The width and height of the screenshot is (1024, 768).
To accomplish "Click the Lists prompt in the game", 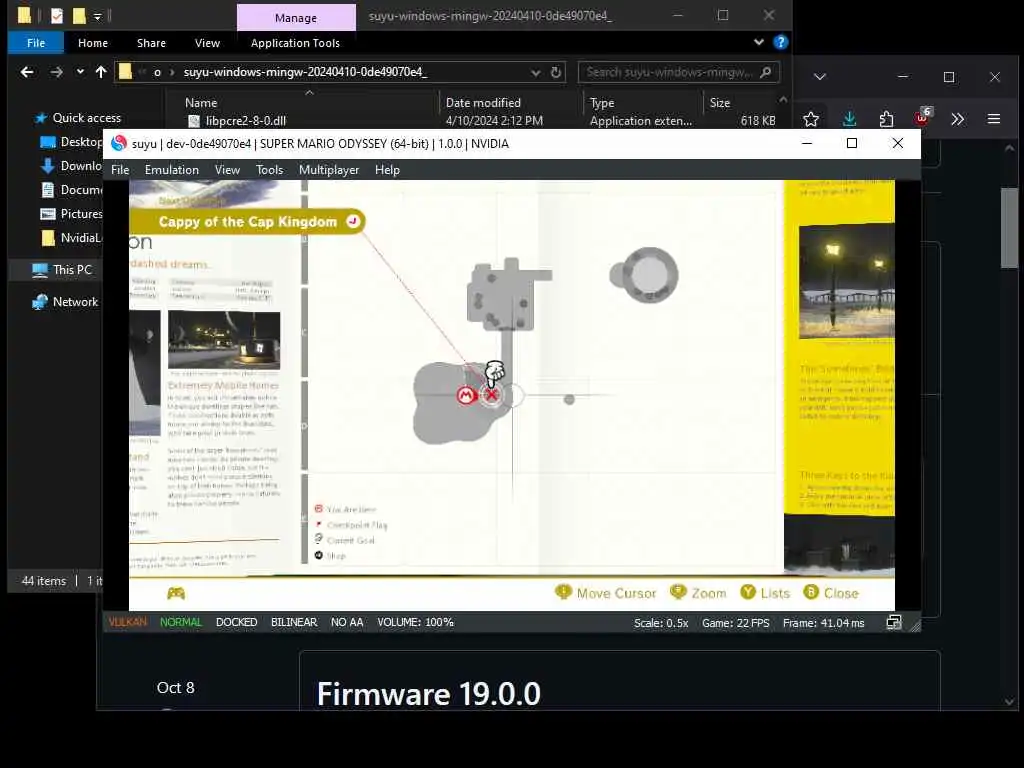I will 765,593.
